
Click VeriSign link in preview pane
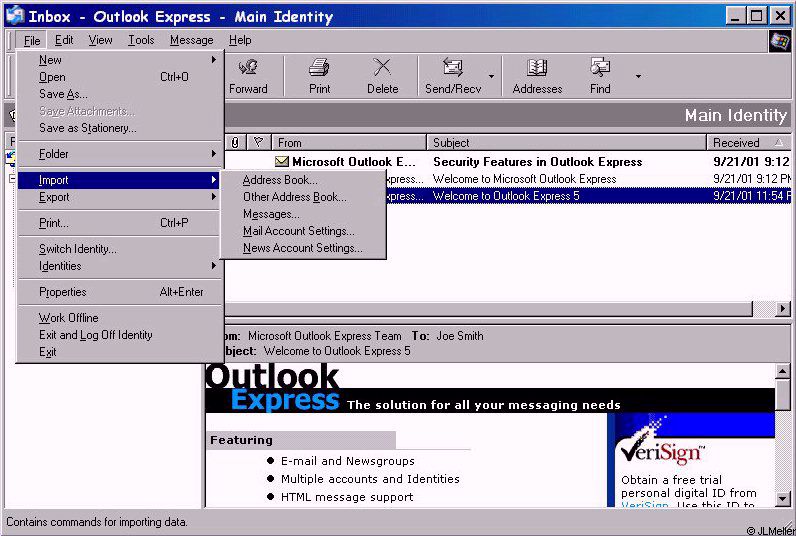[645, 505]
